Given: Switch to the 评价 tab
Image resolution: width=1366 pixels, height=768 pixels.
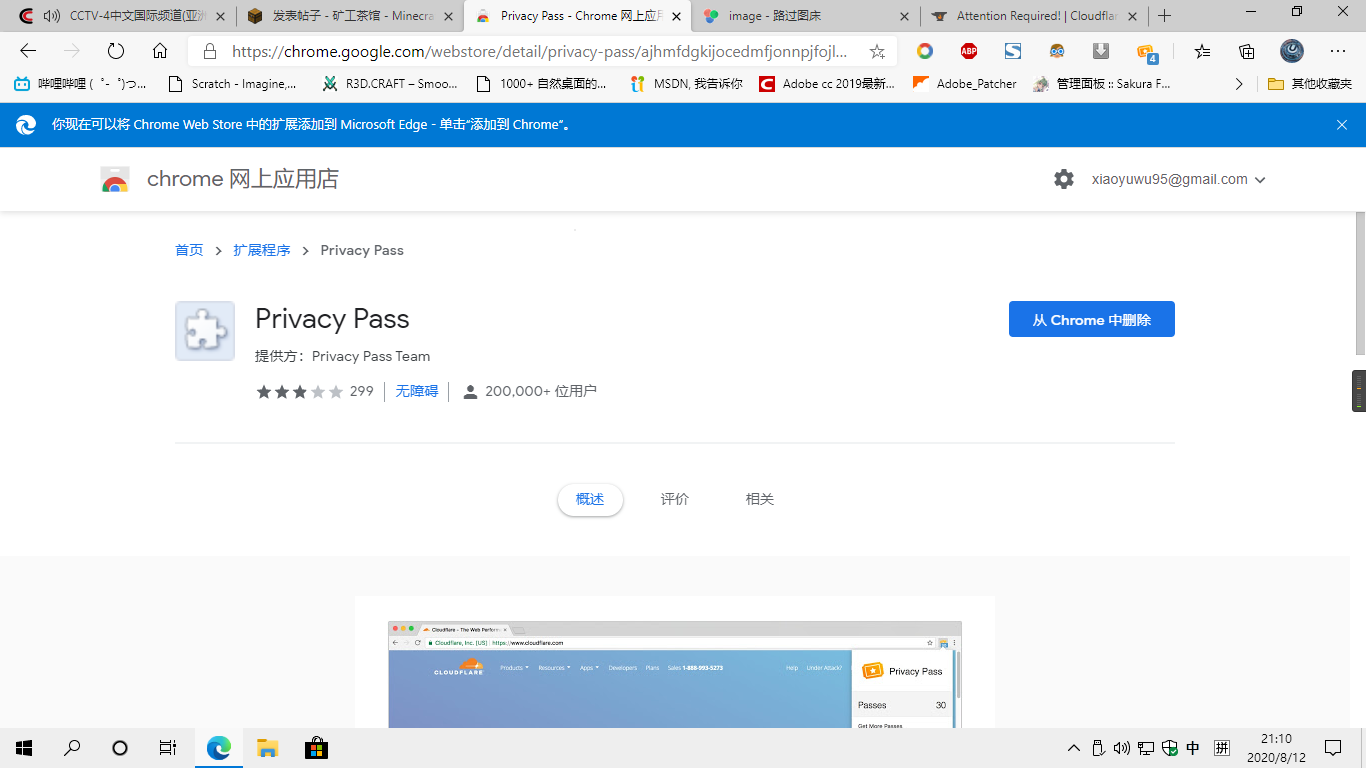Looking at the screenshot, I should (674, 499).
